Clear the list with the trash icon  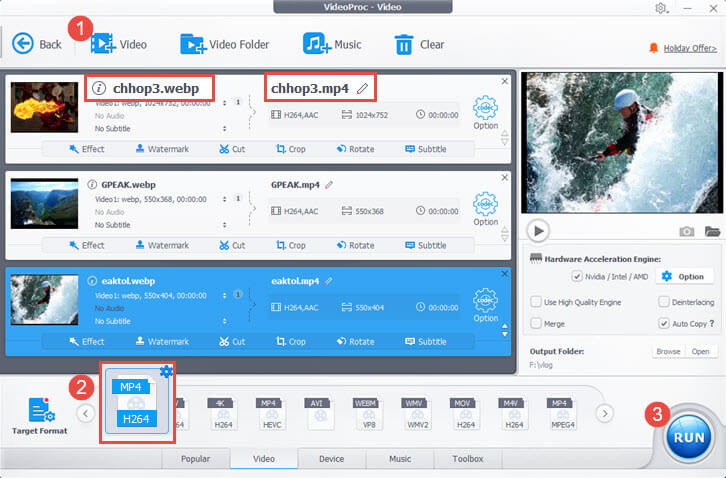point(404,44)
